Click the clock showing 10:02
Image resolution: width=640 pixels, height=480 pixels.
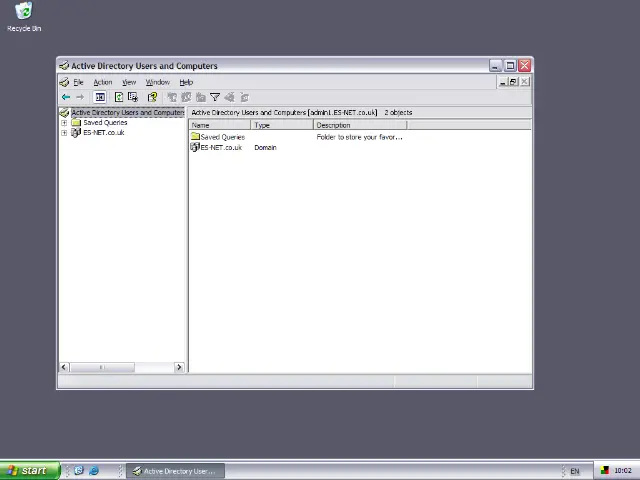pos(622,471)
